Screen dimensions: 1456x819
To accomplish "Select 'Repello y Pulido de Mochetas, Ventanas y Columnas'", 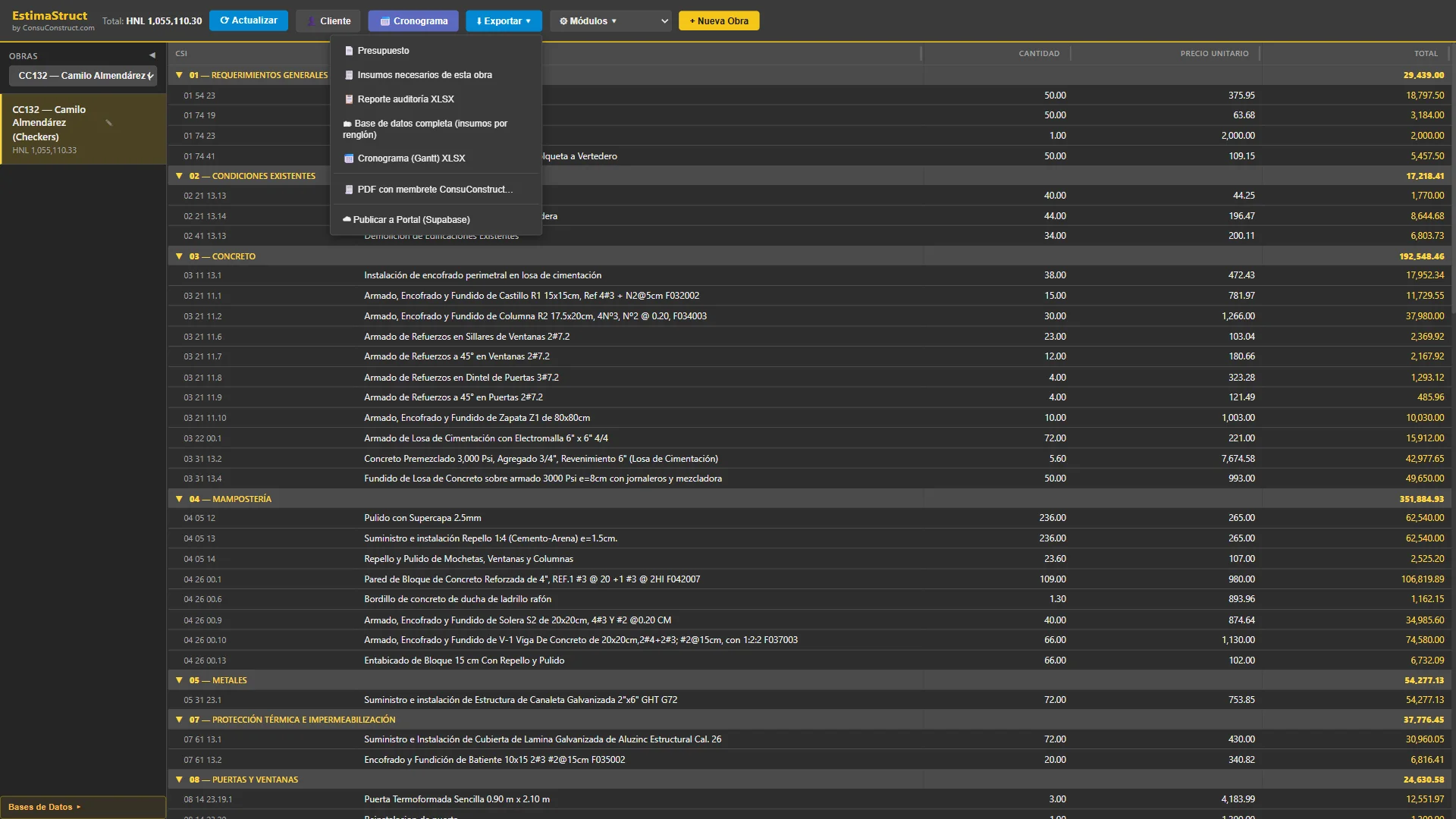I will 808,559.
